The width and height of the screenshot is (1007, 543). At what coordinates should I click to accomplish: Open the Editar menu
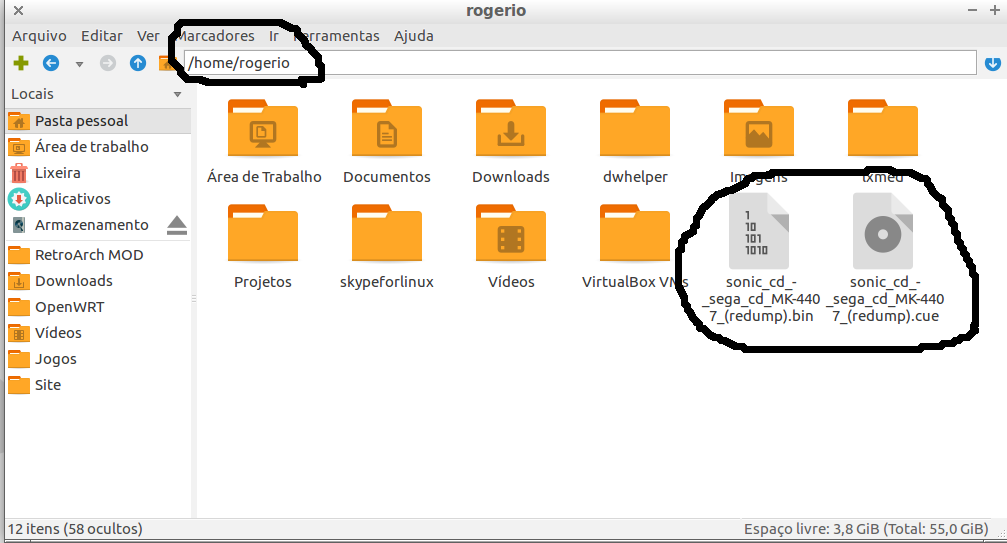pyautogui.click(x=101, y=36)
